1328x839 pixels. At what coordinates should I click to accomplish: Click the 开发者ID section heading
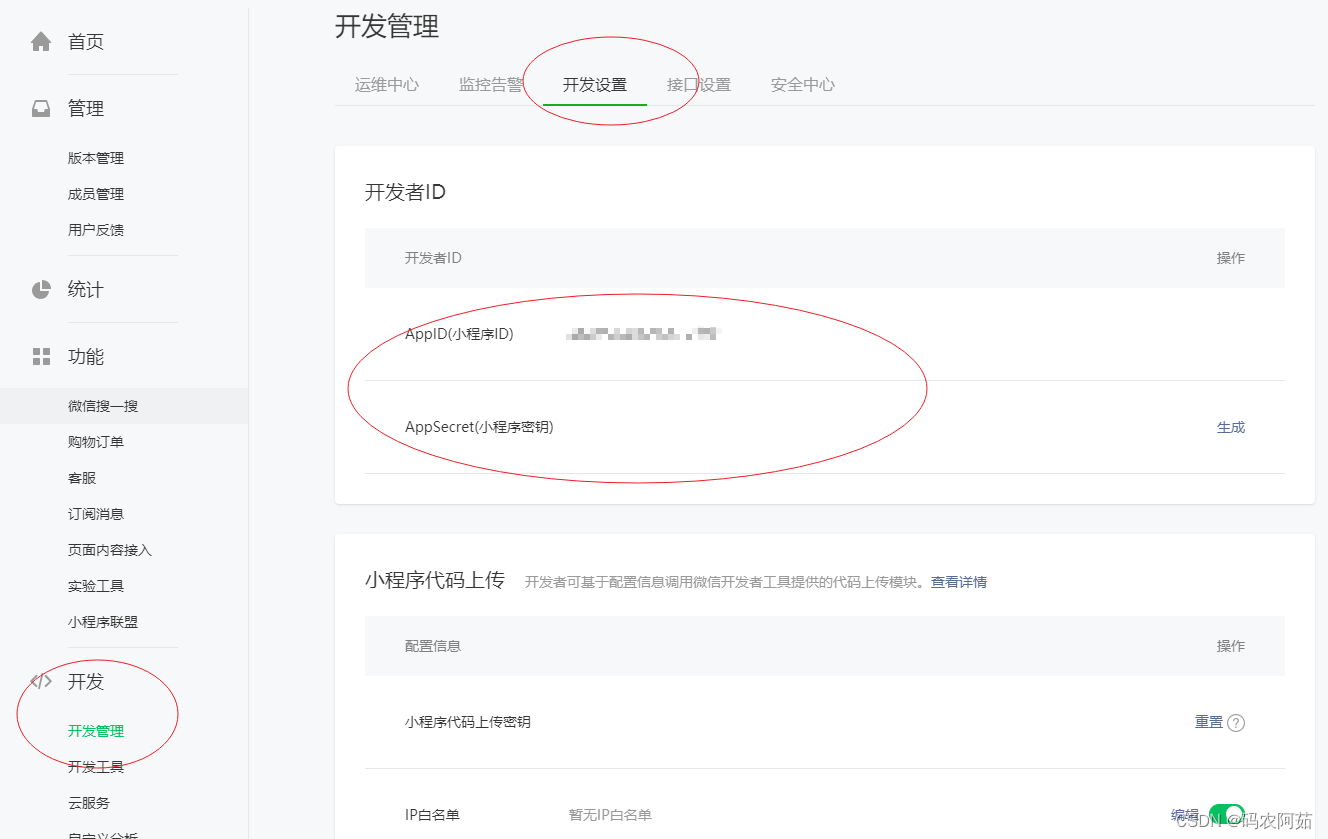[405, 192]
